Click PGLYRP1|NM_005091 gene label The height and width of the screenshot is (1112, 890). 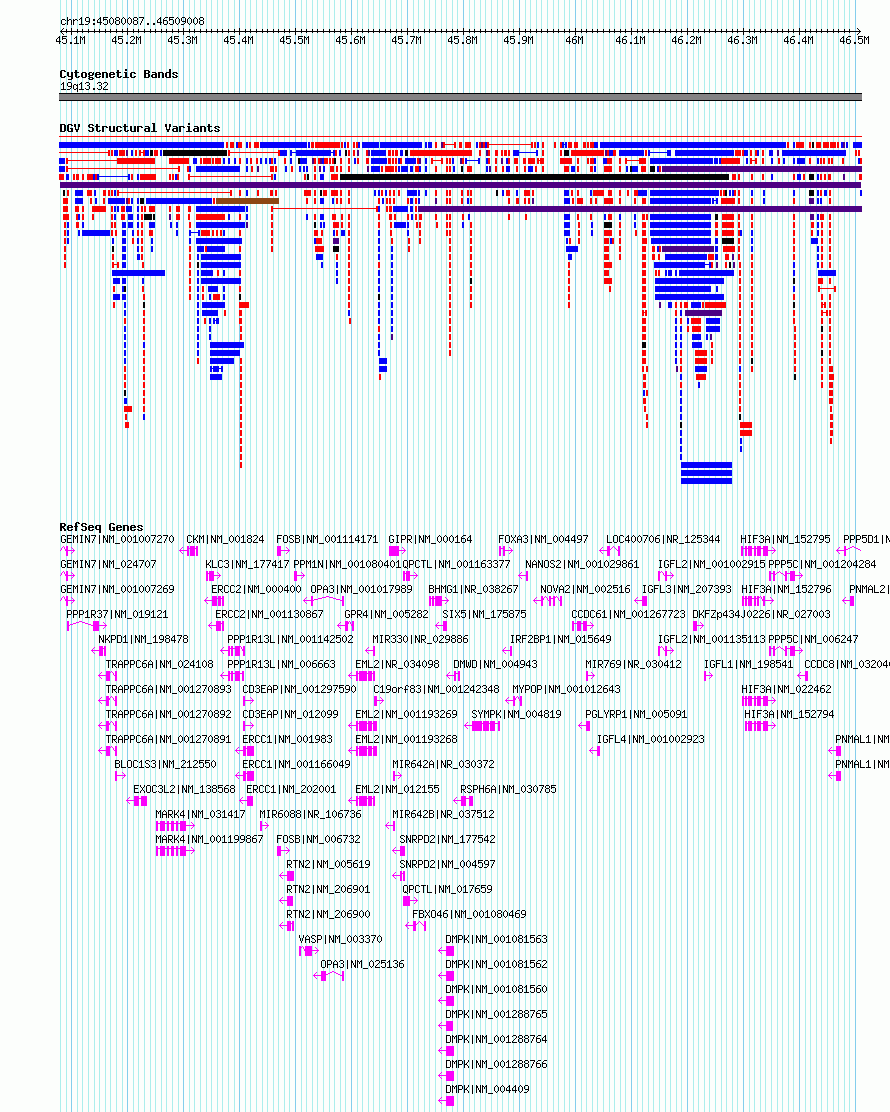[x=636, y=713]
